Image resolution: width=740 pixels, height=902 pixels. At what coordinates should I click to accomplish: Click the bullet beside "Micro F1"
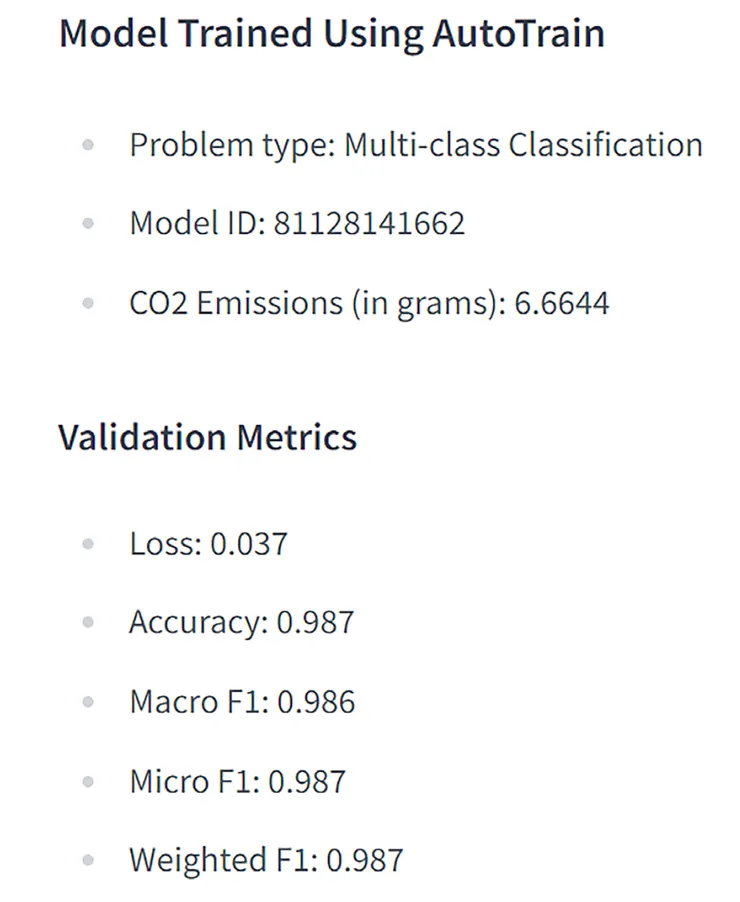click(88, 781)
